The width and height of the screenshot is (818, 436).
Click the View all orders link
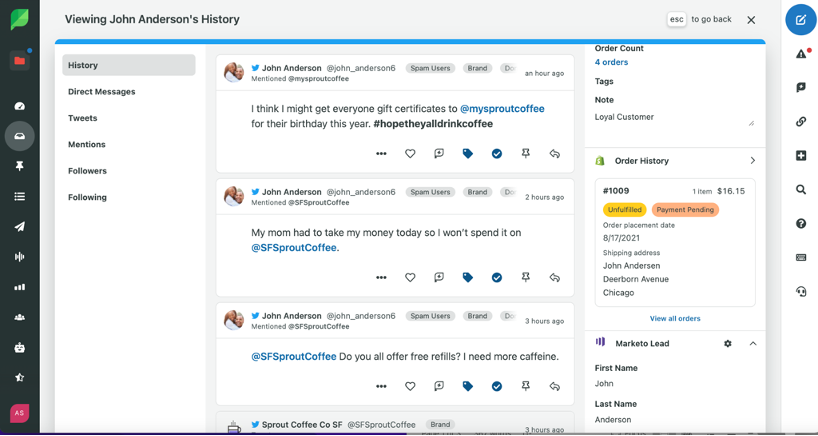click(675, 318)
